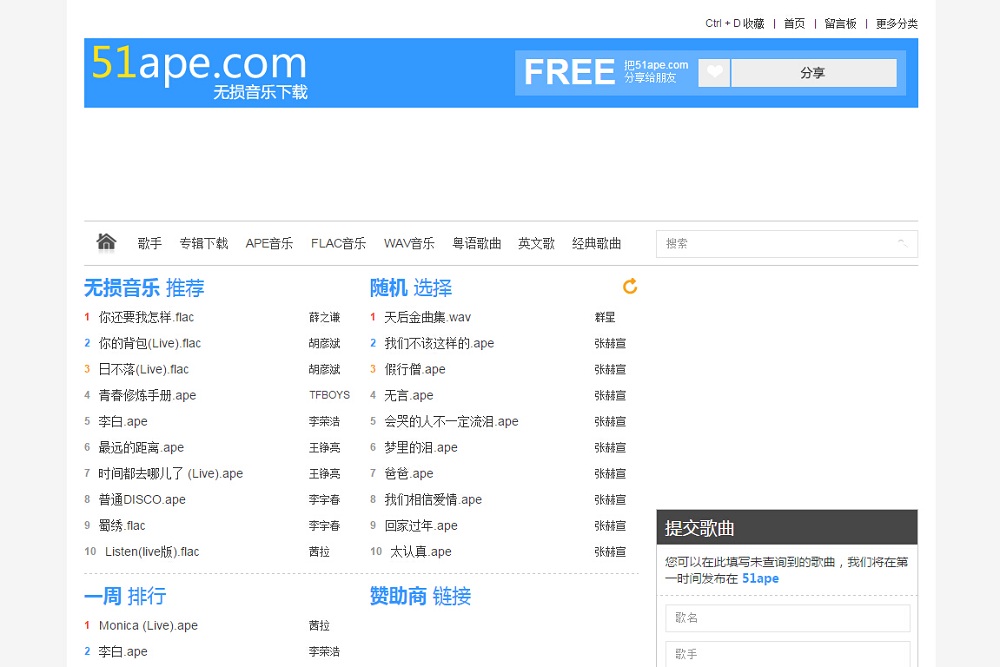This screenshot has height=667, width=1000.
Task: Open the 51ape.com logo
Action: click(200, 72)
